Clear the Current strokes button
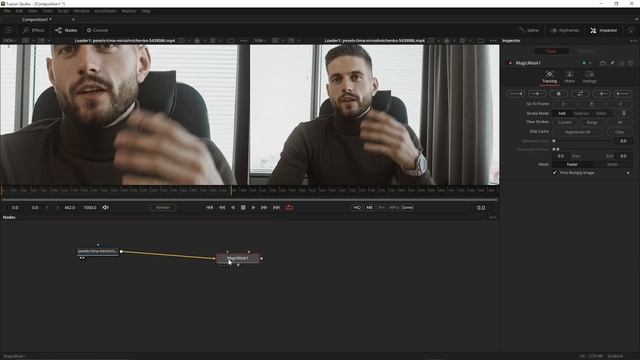 pyautogui.click(x=565, y=122)
